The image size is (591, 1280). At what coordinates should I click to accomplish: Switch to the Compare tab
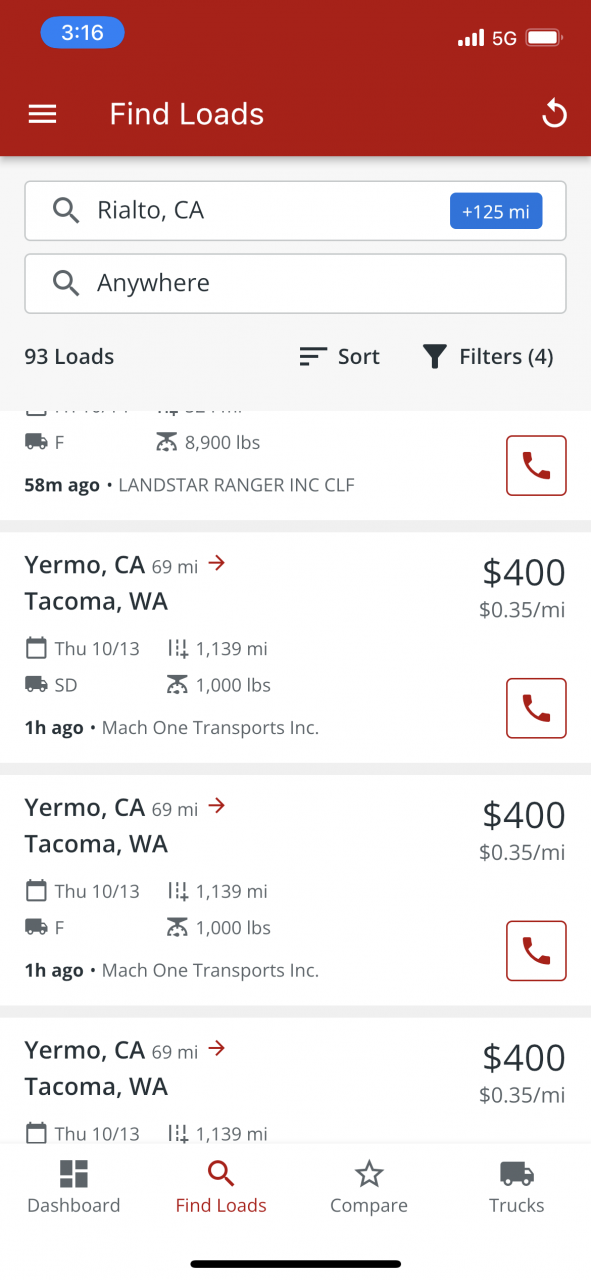point(369,1187)
